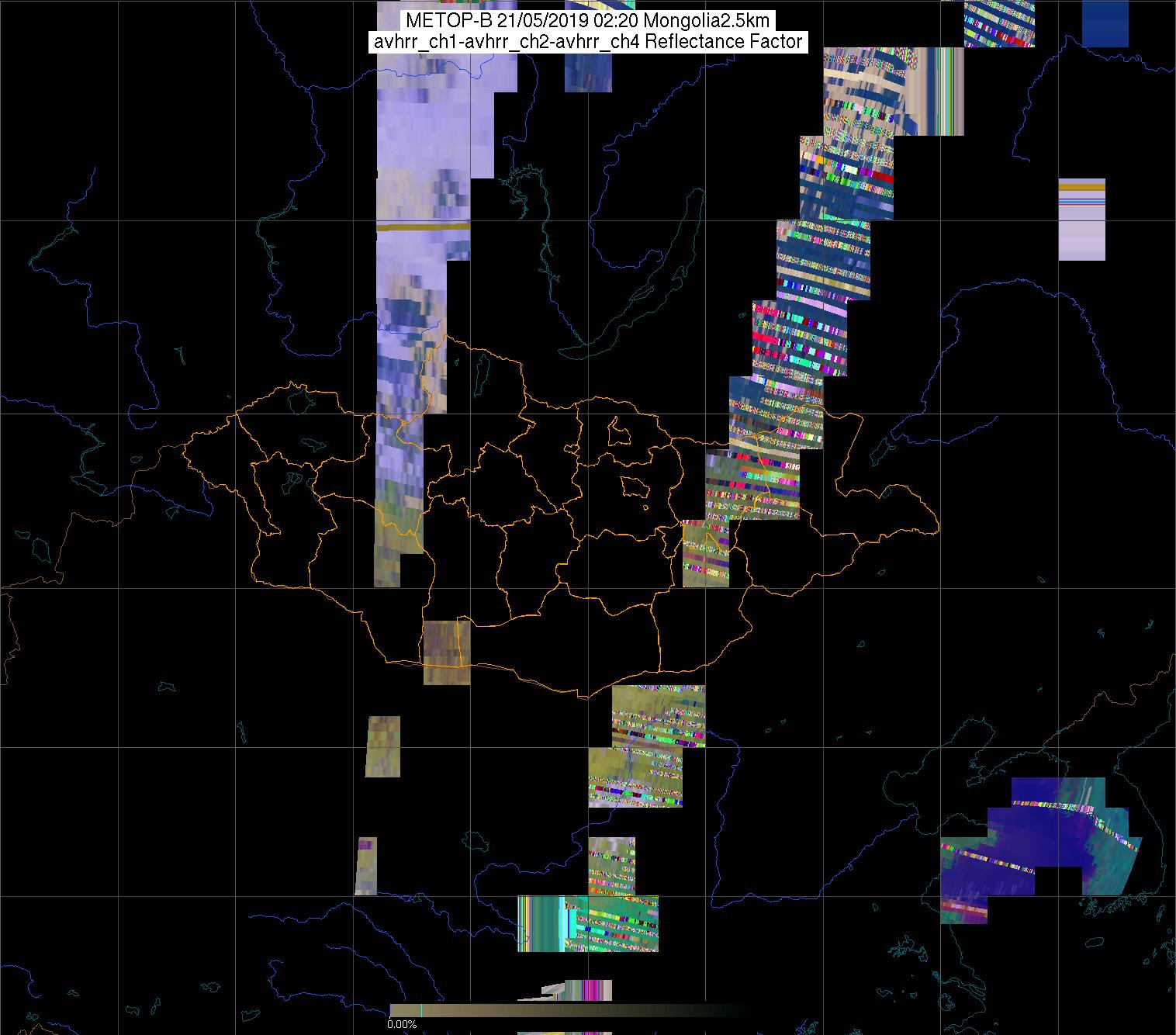Click the "0.00%" scale label

[x=402, y=1024]
